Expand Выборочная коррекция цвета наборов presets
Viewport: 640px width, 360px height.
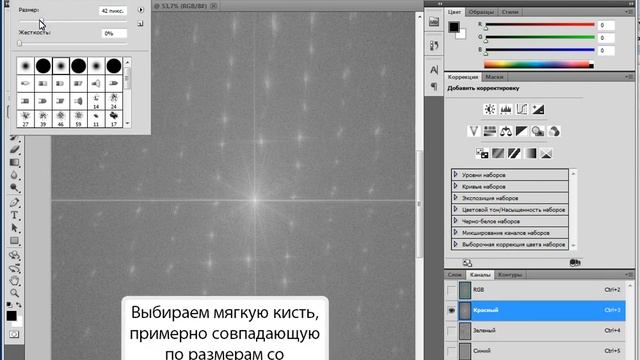[x=456, y=244]
